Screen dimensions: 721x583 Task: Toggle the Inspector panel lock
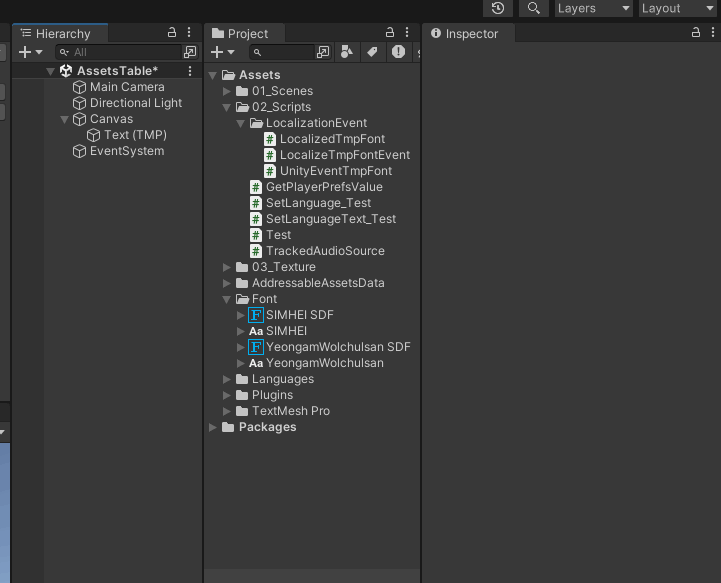click(x=696, y=32)
